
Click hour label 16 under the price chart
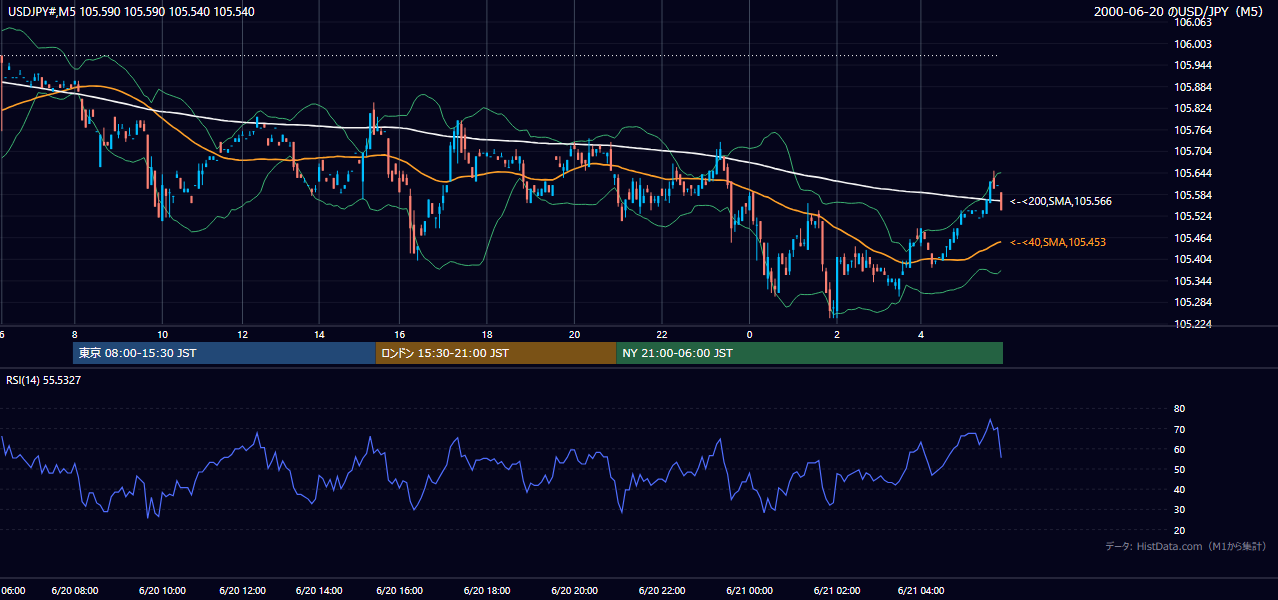400,334
